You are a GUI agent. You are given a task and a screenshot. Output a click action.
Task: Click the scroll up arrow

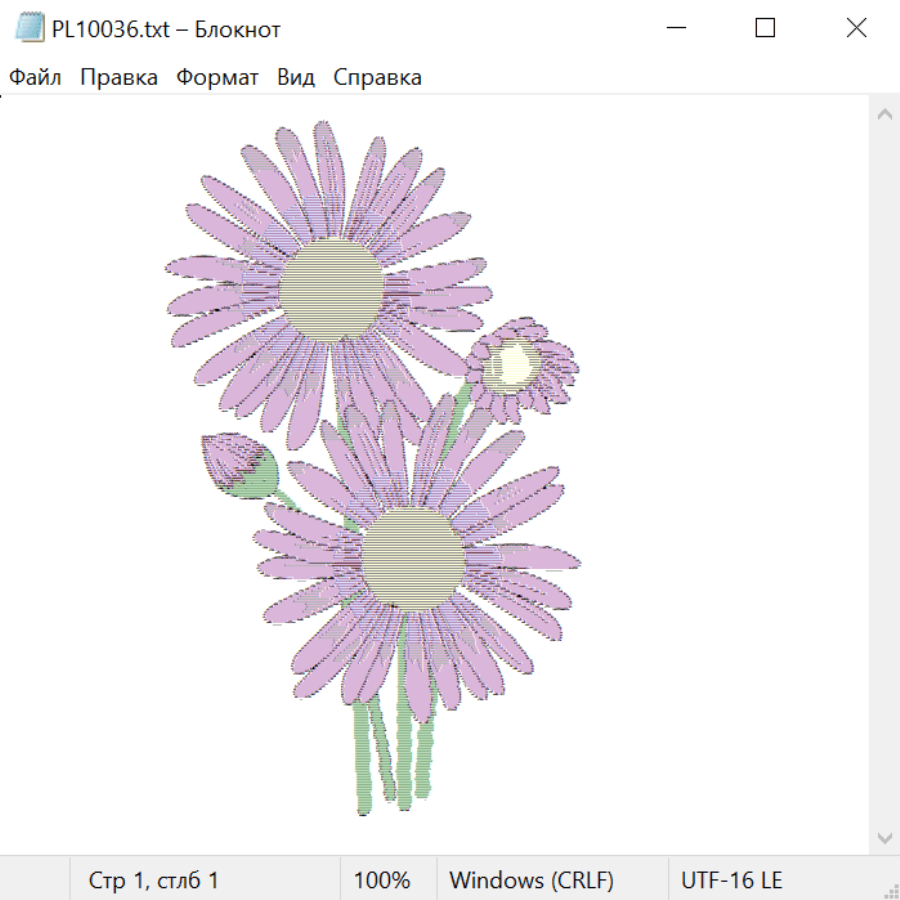point(884,115)
